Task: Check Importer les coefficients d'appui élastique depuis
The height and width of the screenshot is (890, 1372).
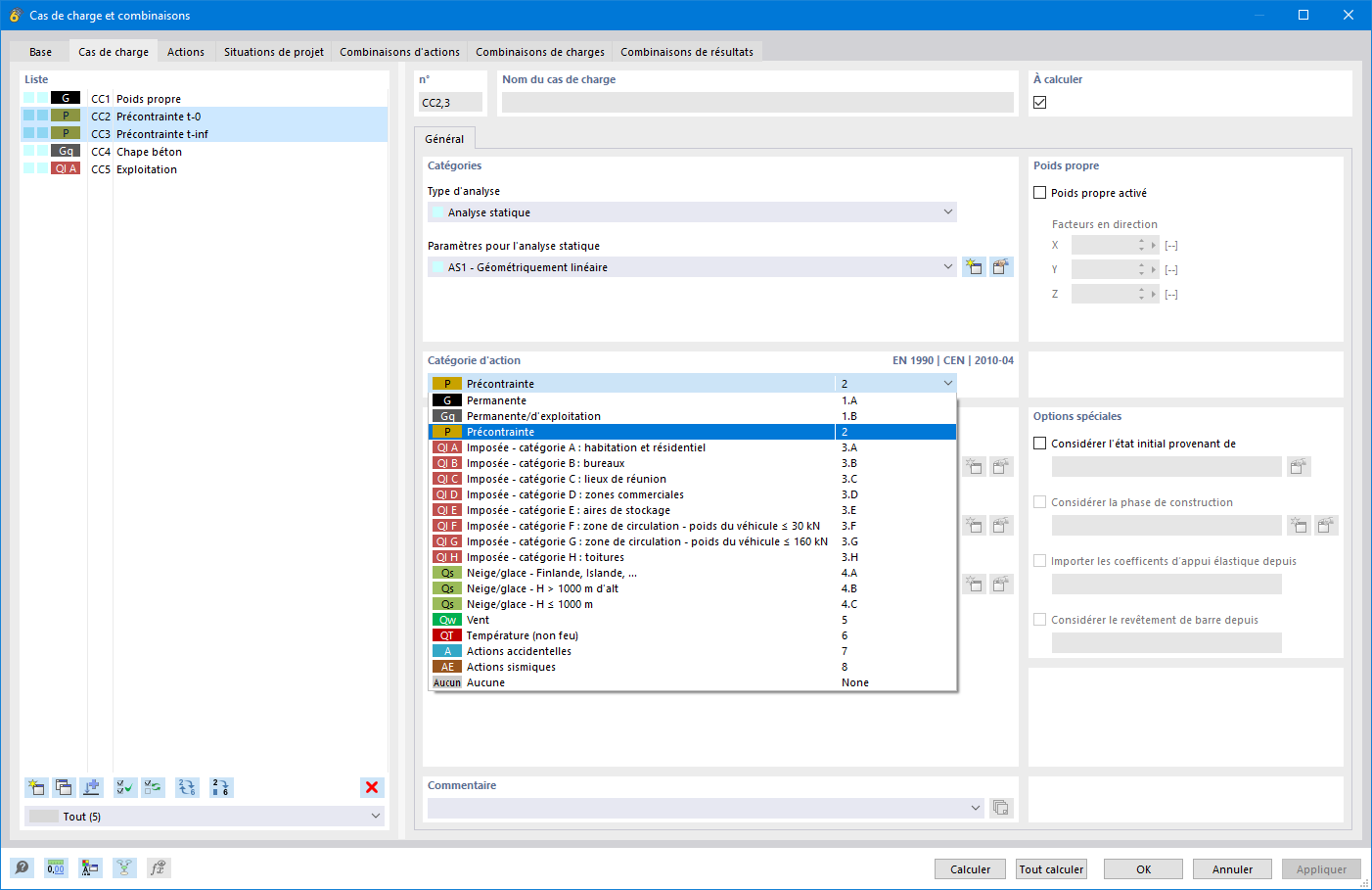Action: (1040, 561)
